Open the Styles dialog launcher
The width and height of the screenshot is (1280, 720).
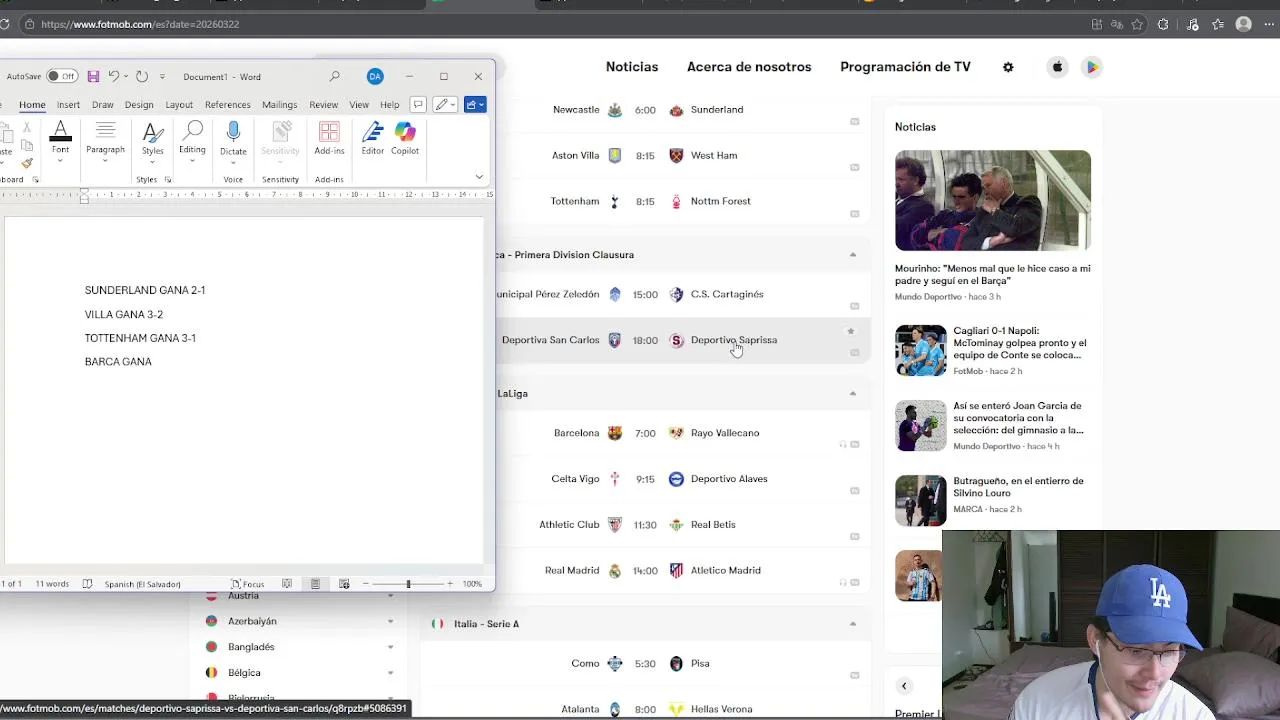point(168,180)
